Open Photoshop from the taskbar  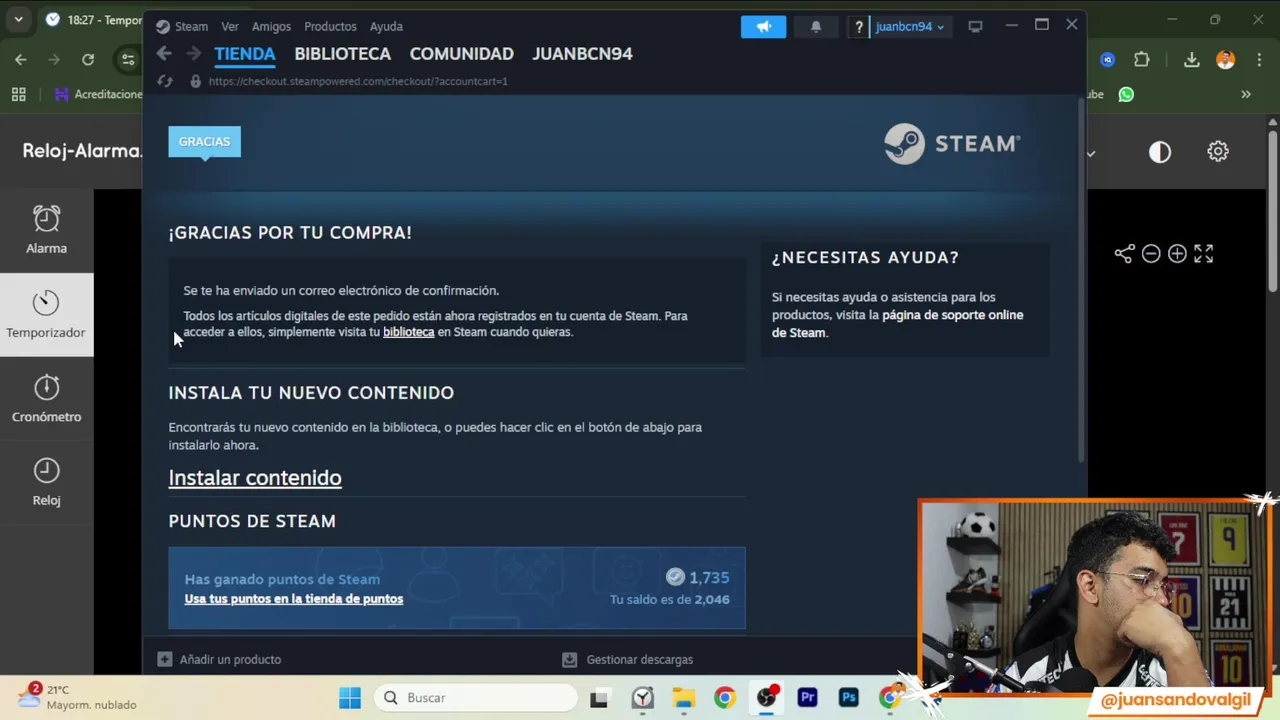click(849, 698)
